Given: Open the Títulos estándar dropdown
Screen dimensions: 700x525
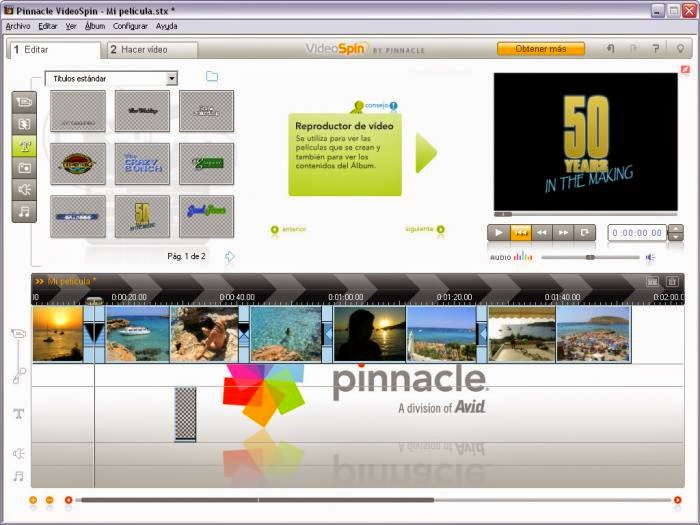Looking at the screenshot, I should pos(171,79).
